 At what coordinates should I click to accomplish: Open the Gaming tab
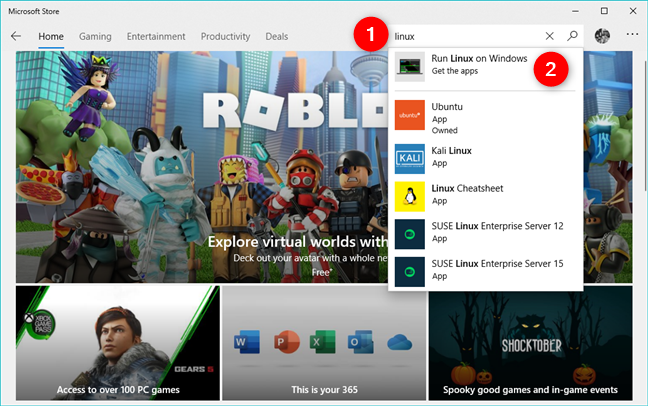click(x=95, y=37)
